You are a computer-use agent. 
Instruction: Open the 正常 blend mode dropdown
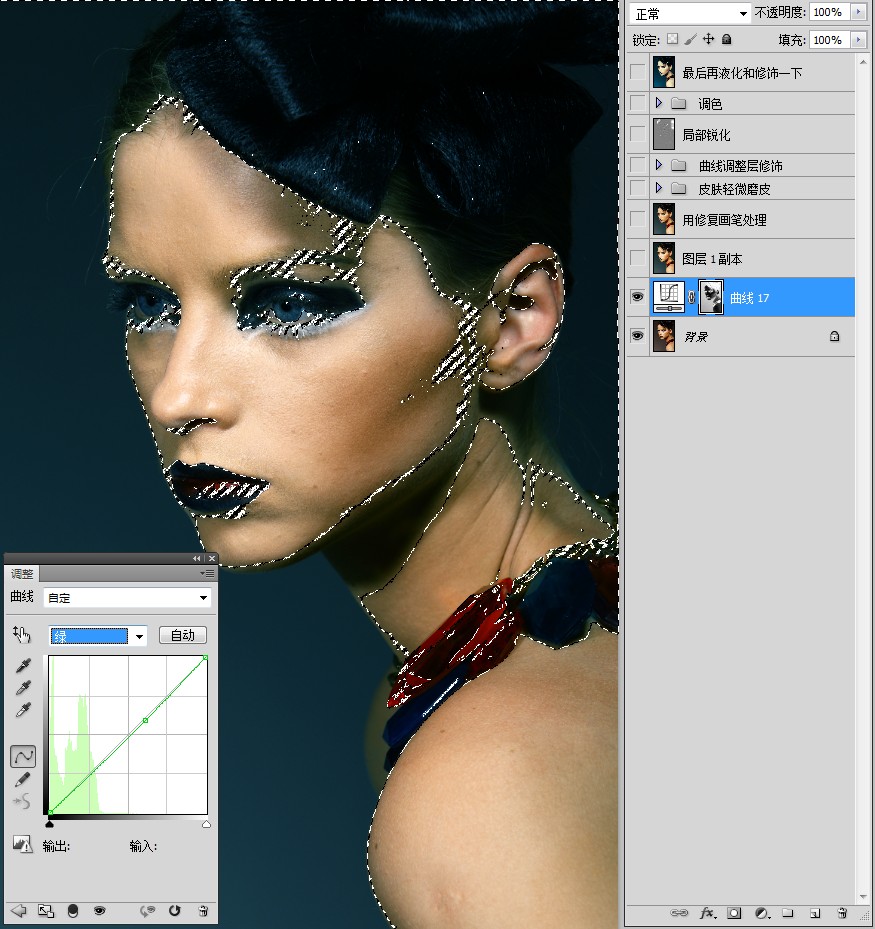click(x=690, y=13)
